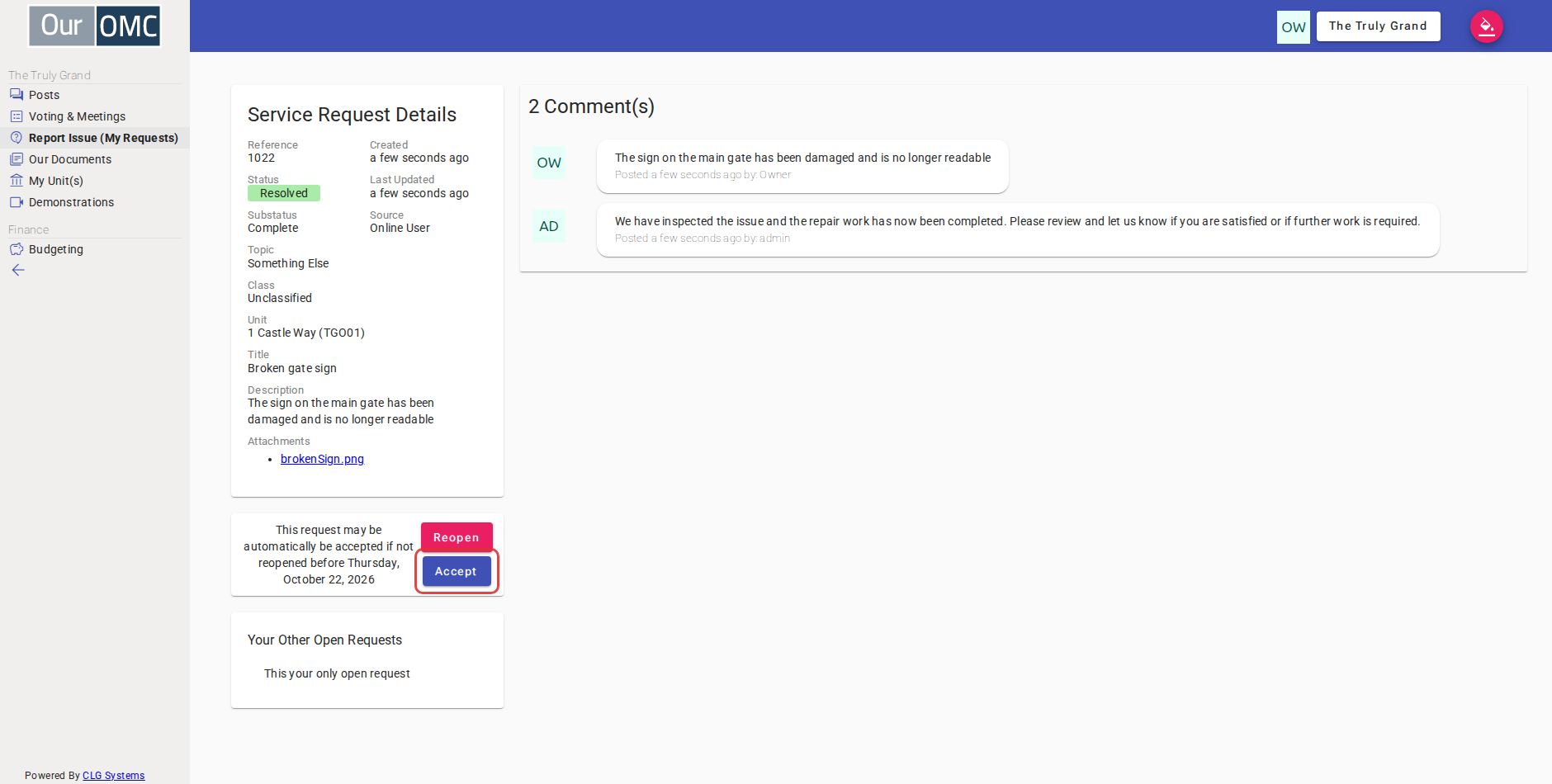Open Budgeting under Finance
Viewport: 1552px width, 784px height.
[x=56, y=249]
